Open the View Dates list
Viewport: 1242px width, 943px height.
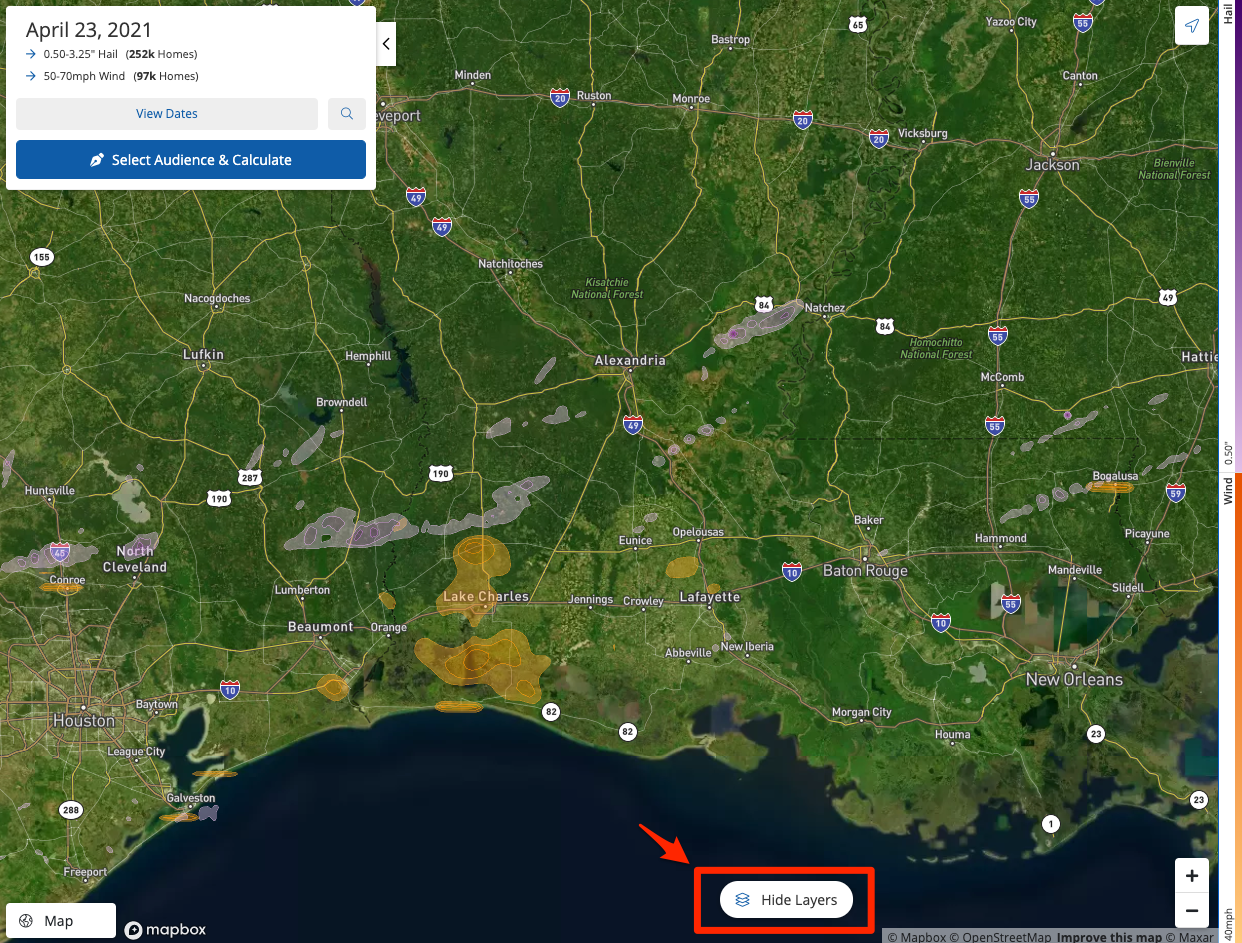coord(167,114)
